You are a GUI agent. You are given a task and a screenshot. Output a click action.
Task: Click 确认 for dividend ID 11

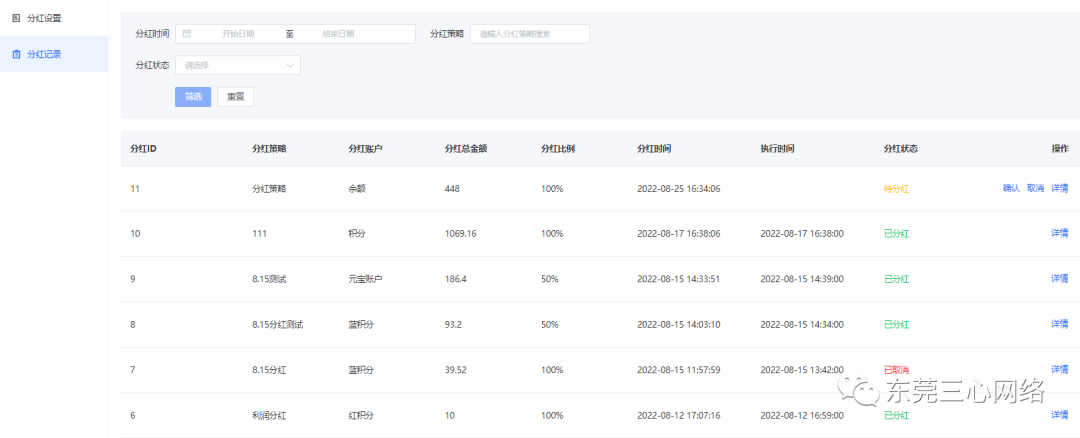coord(1011,188)
